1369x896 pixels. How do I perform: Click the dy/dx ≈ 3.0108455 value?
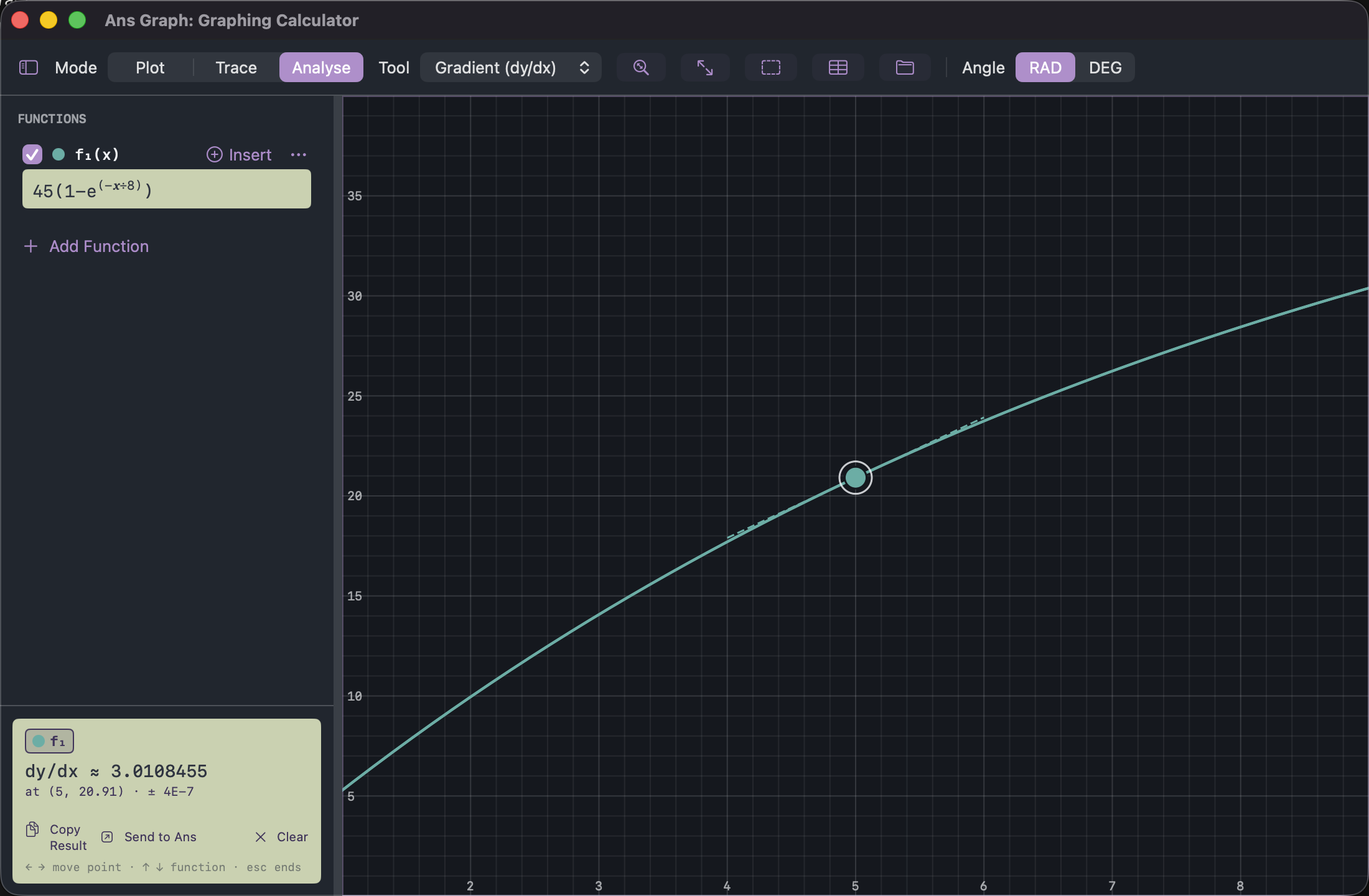[116, 772]
